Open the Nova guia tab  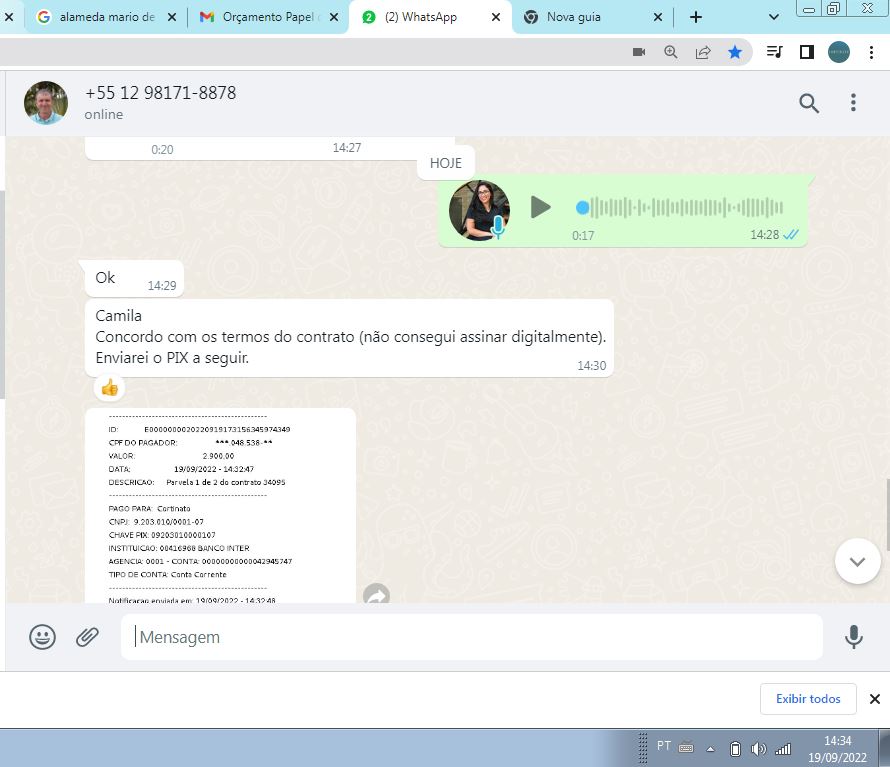point(573,17)
